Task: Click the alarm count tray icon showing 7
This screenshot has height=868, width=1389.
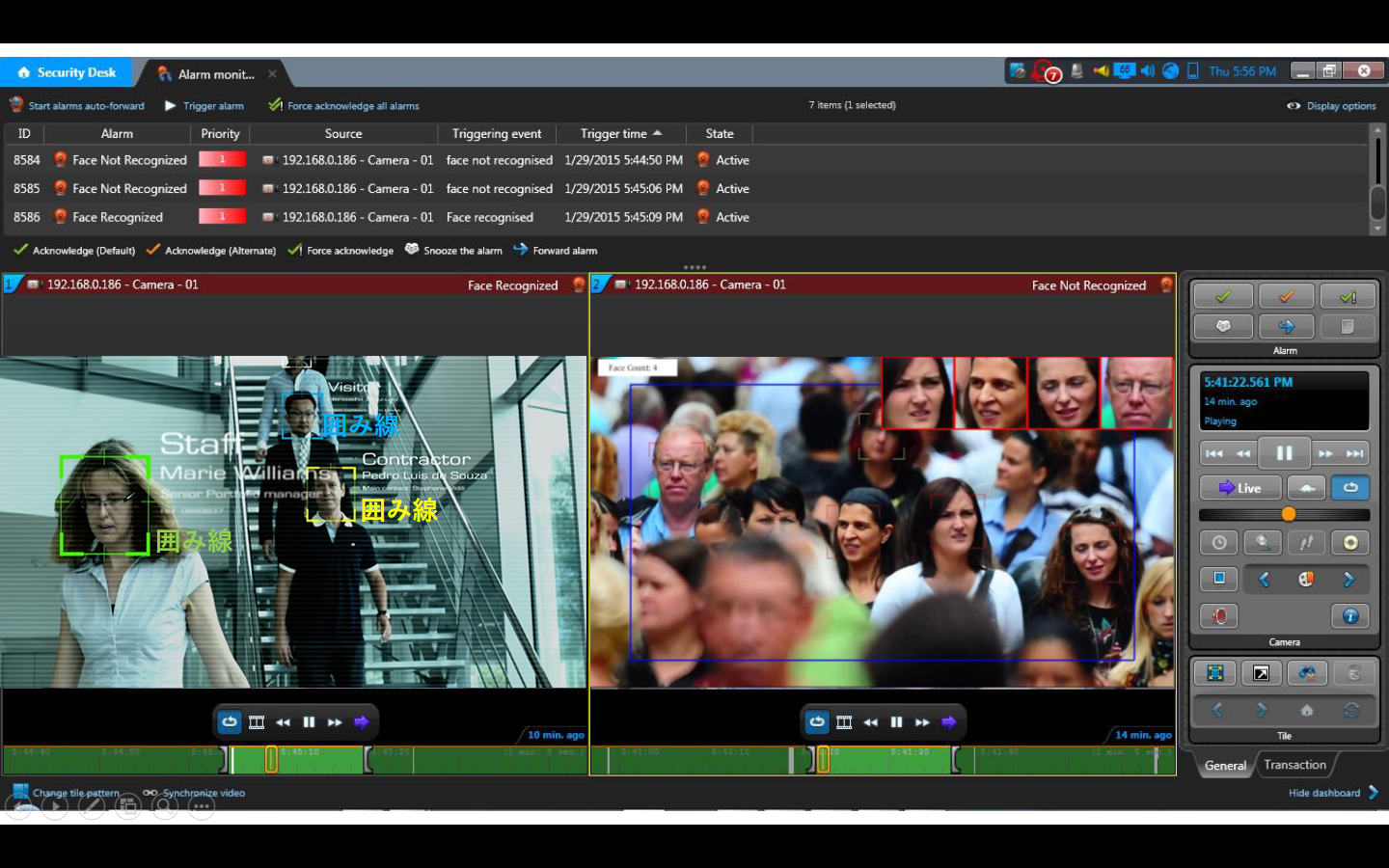Action: [x=1046, y=72]
